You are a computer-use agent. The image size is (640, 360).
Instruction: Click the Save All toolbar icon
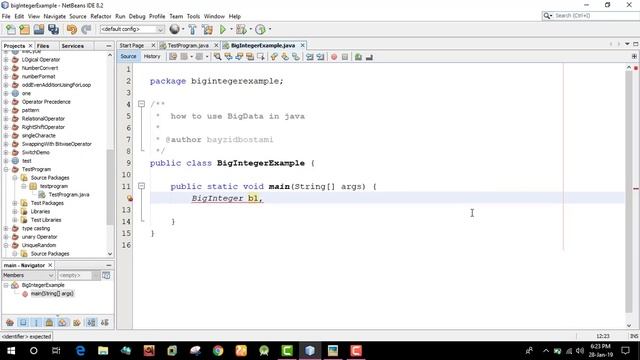53,29
